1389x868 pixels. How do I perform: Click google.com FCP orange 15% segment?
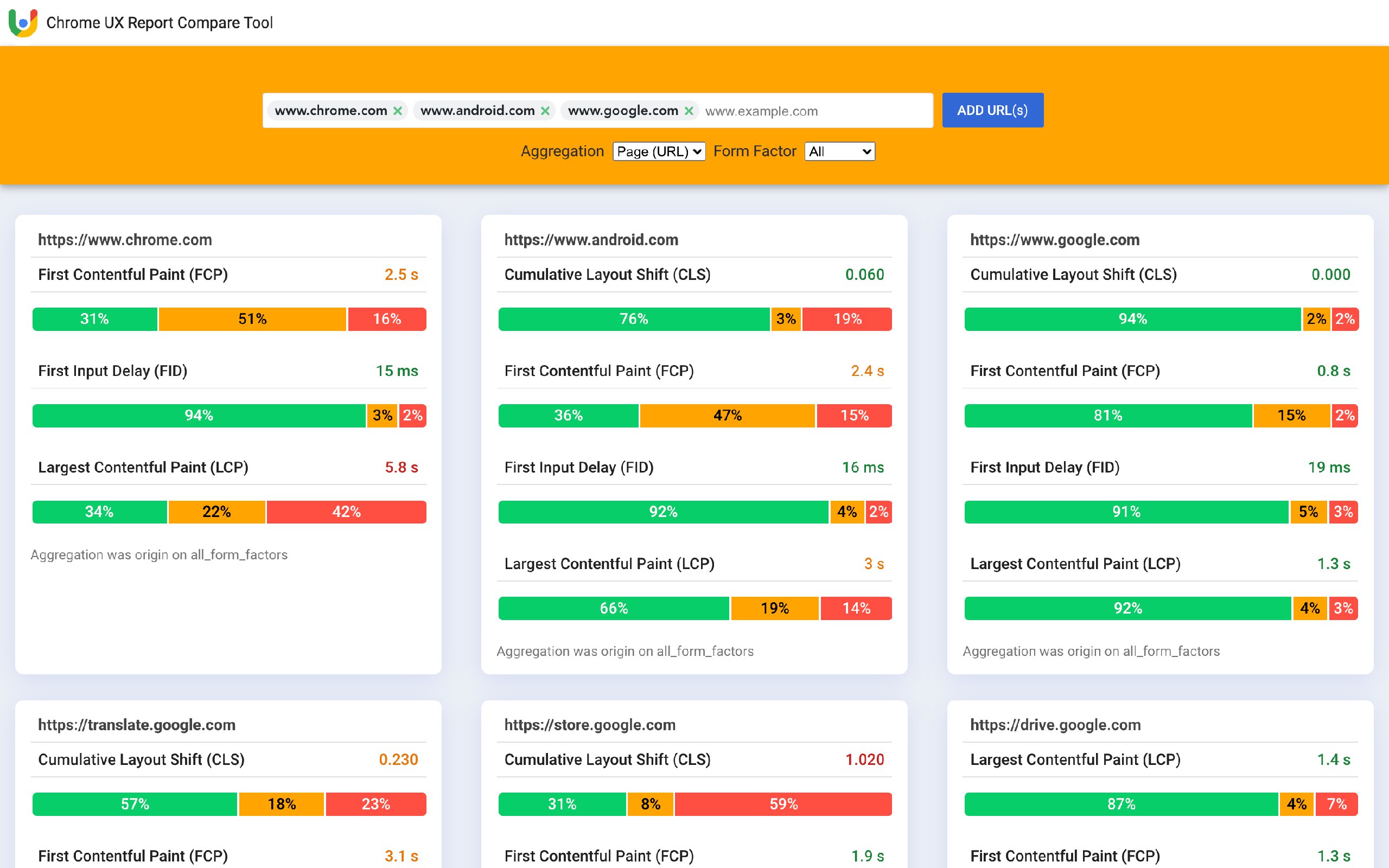click(x=1291, y=416)
